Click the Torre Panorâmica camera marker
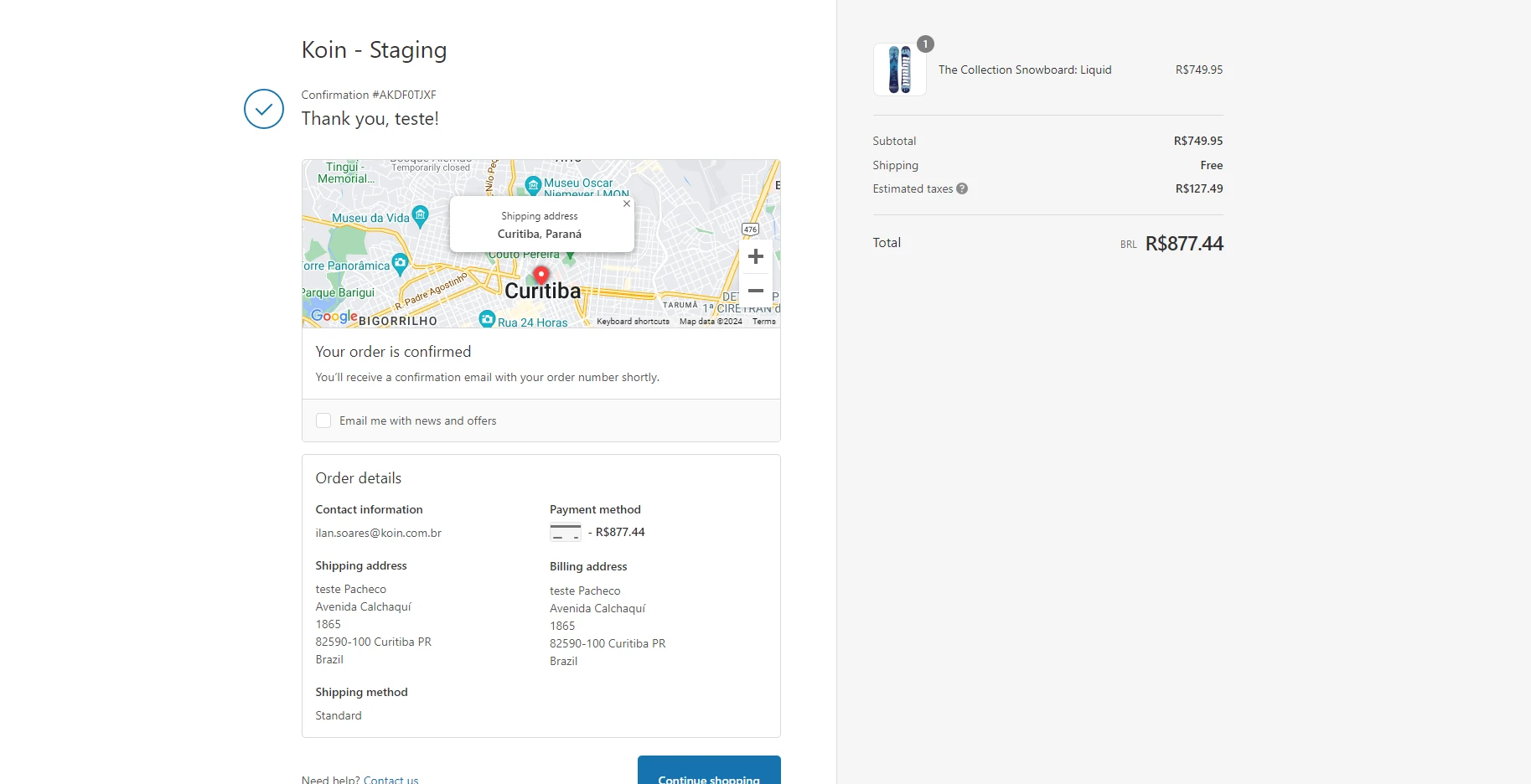Screen dimensions: 1531x784 click(x=401, y=263)
